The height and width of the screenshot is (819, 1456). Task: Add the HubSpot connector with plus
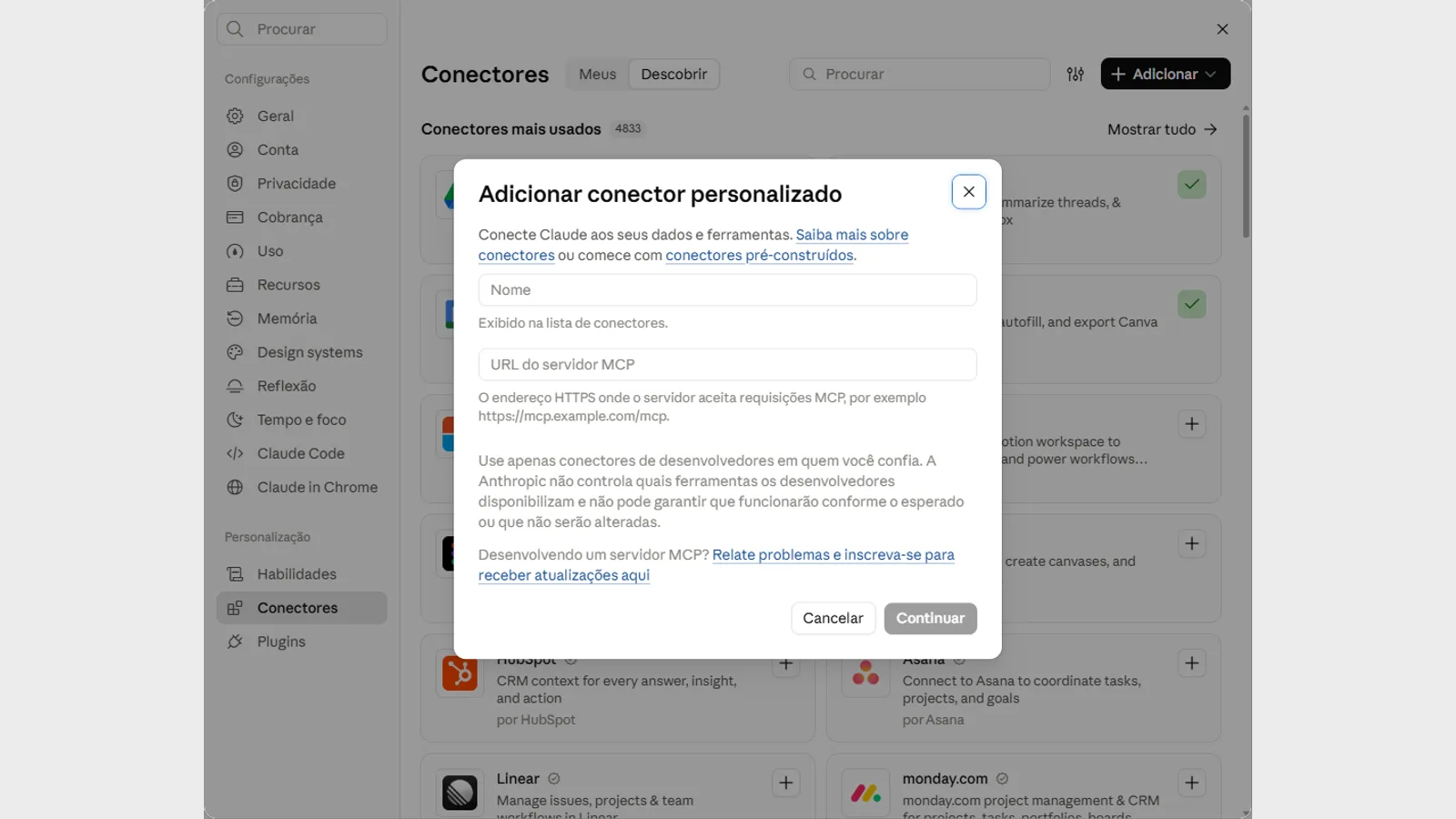click(786, 663)
